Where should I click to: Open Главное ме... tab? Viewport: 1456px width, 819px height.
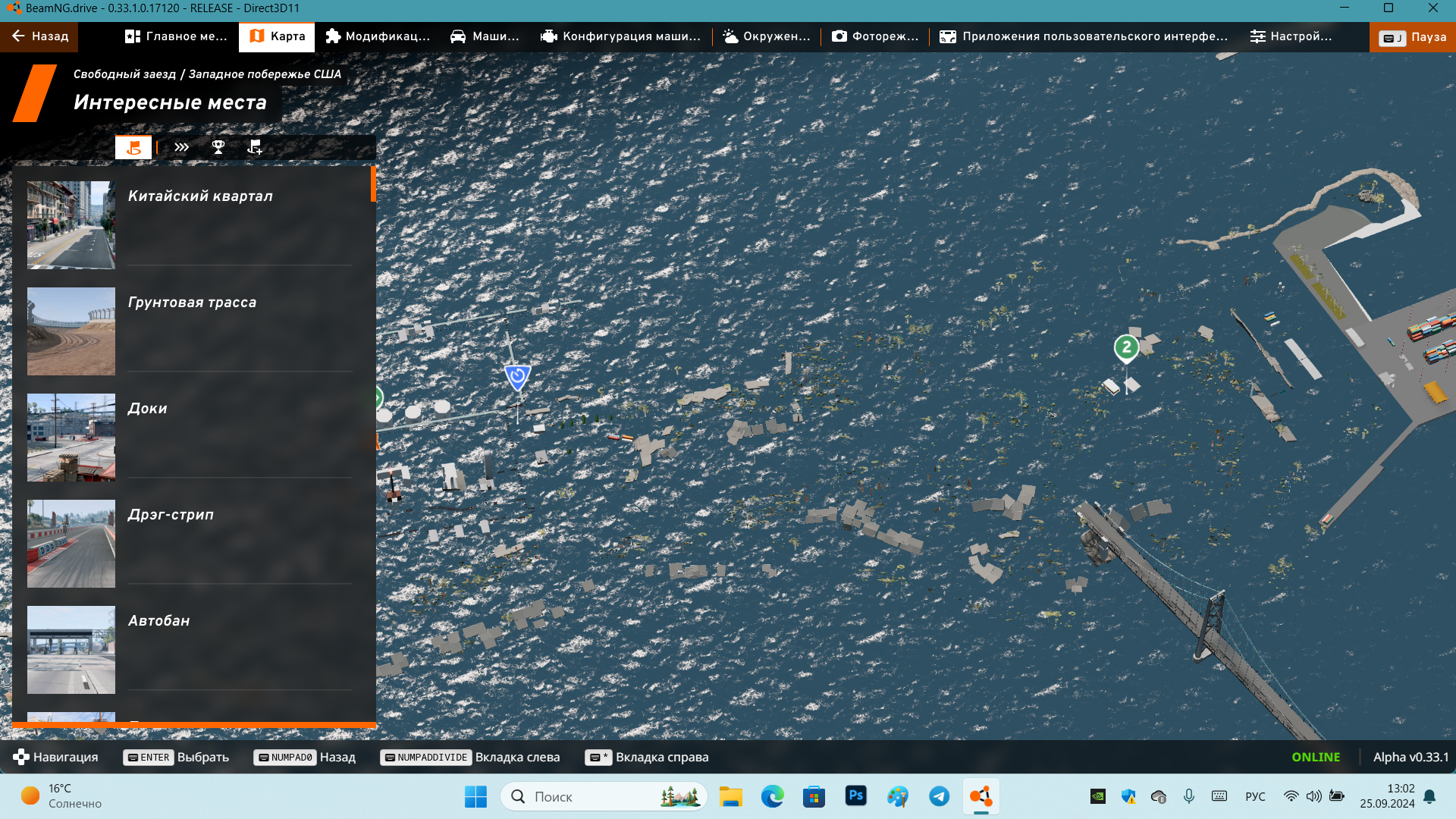tap(176, 36)
